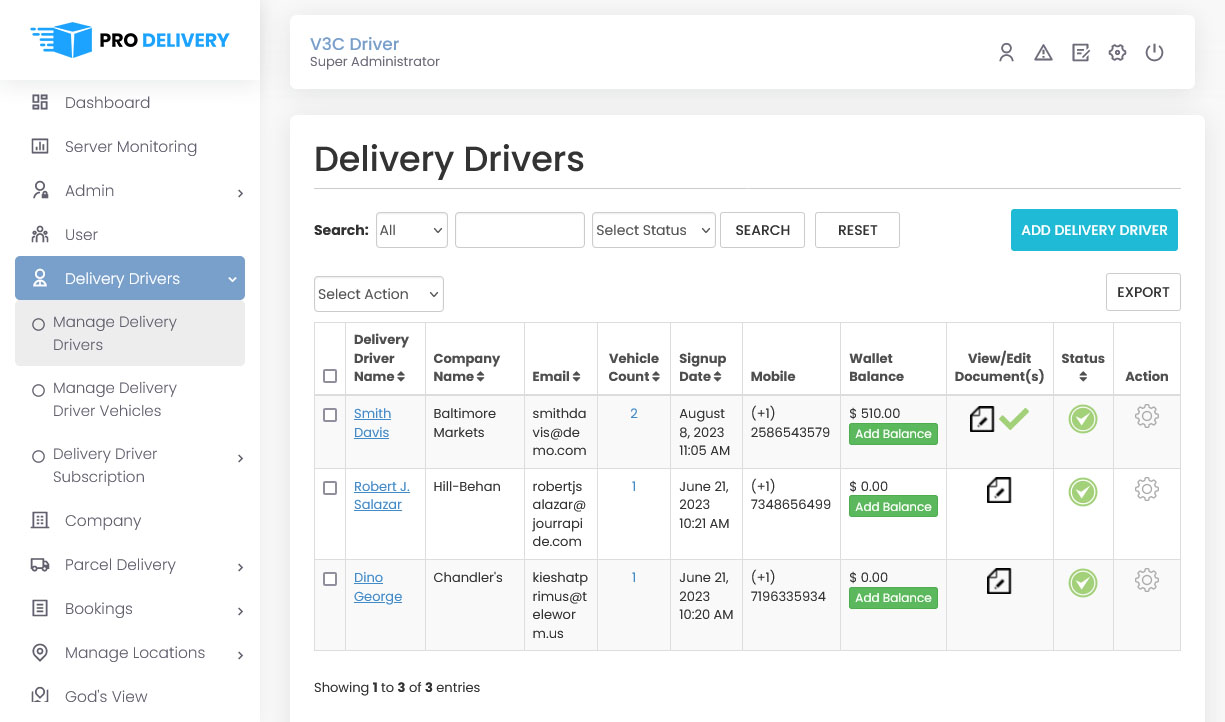Open Smith Davis document edit icon
Viewport: 1225px width, 722px height.
982,419
